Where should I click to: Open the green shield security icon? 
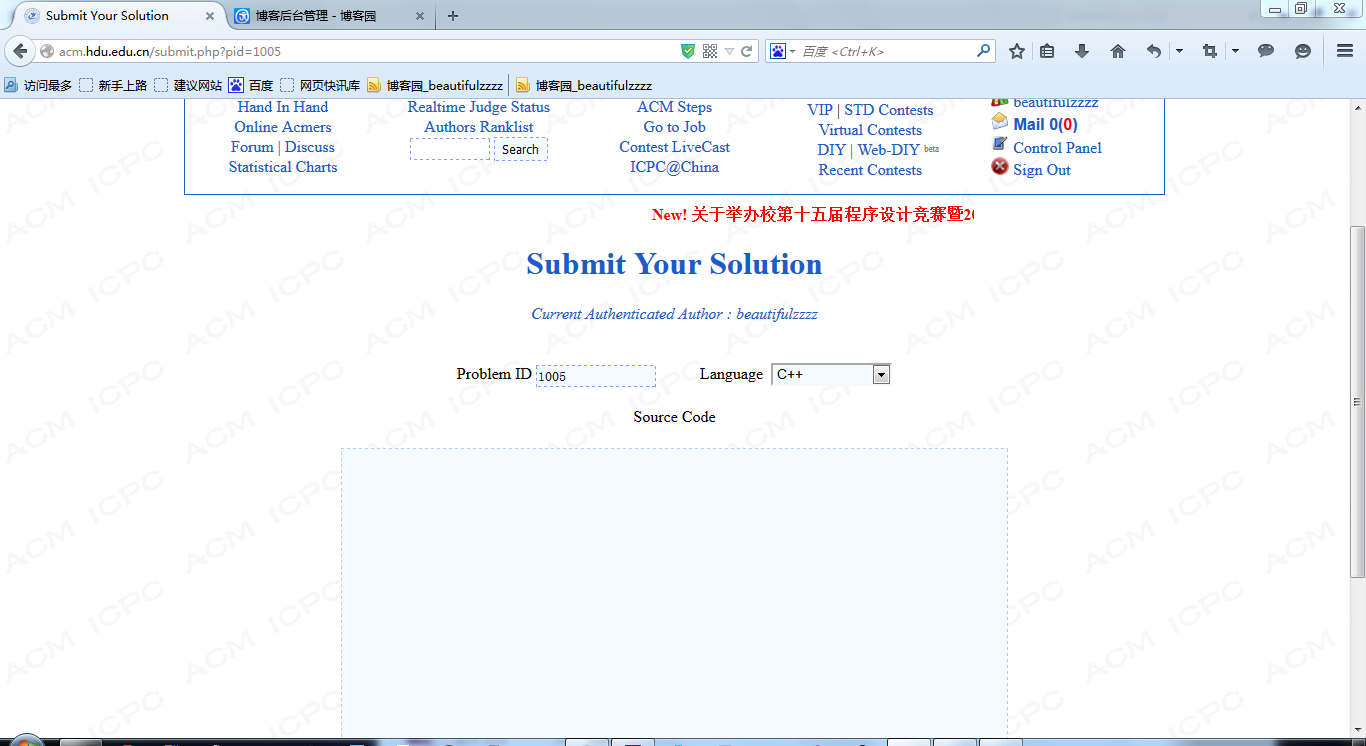click(688, 51)
